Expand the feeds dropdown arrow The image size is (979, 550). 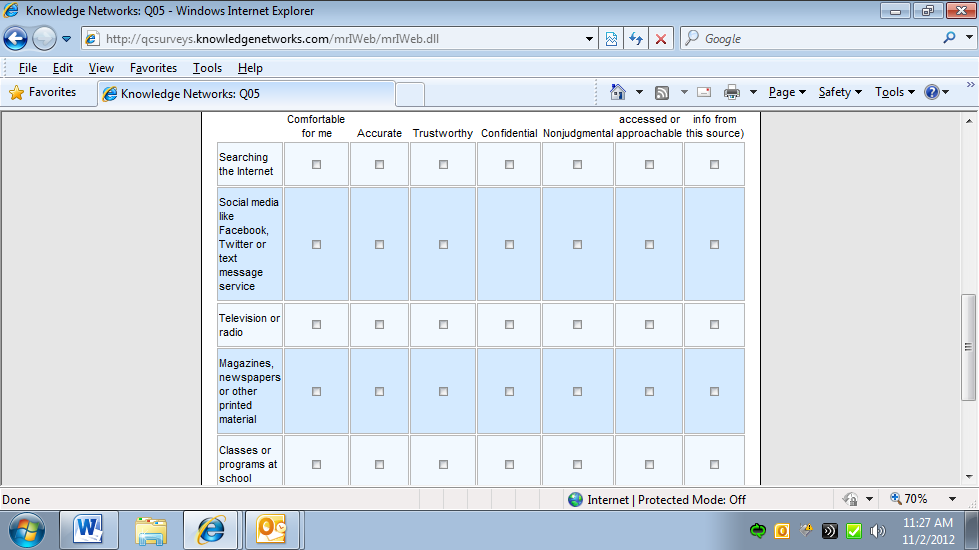(684, 92)
